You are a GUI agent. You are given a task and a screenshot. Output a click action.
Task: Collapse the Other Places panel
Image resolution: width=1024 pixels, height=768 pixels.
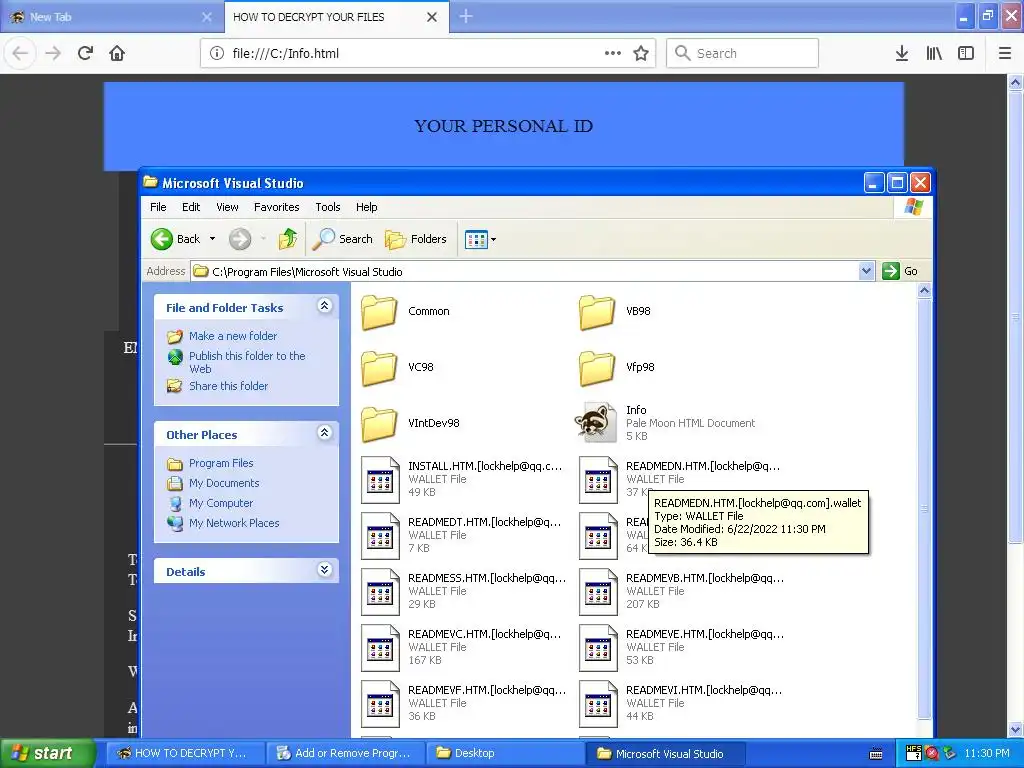(x=325, y=432)
